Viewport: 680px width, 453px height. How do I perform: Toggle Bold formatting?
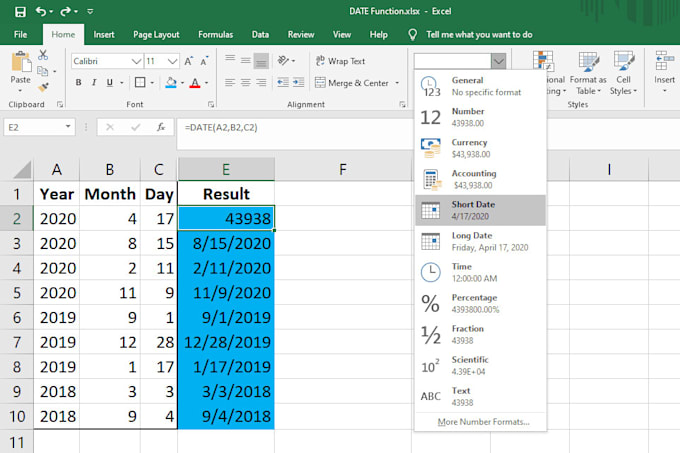coord(80,83)
